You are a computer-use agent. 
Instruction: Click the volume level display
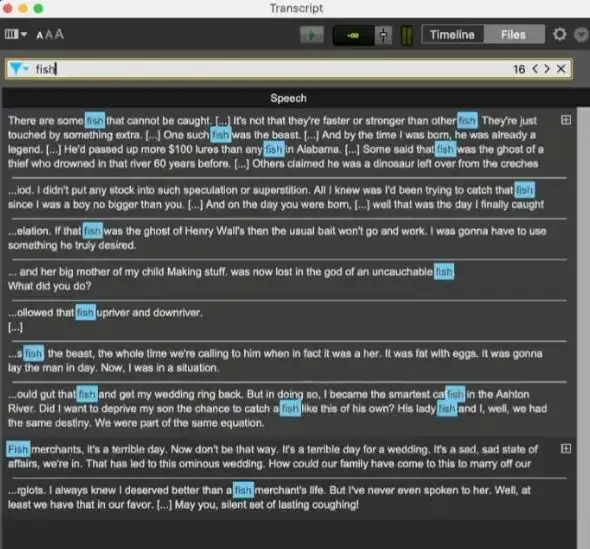(353, 35)
